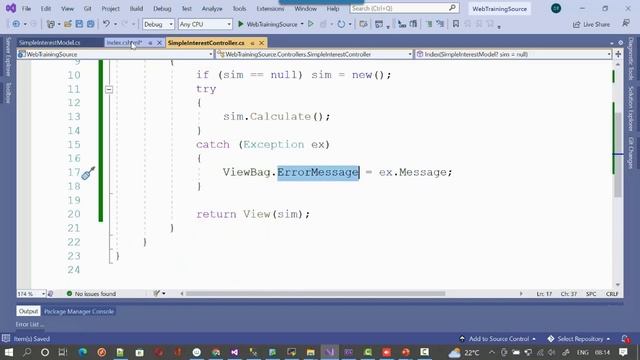Open the Index member navigation dropdown

(513, 54)
